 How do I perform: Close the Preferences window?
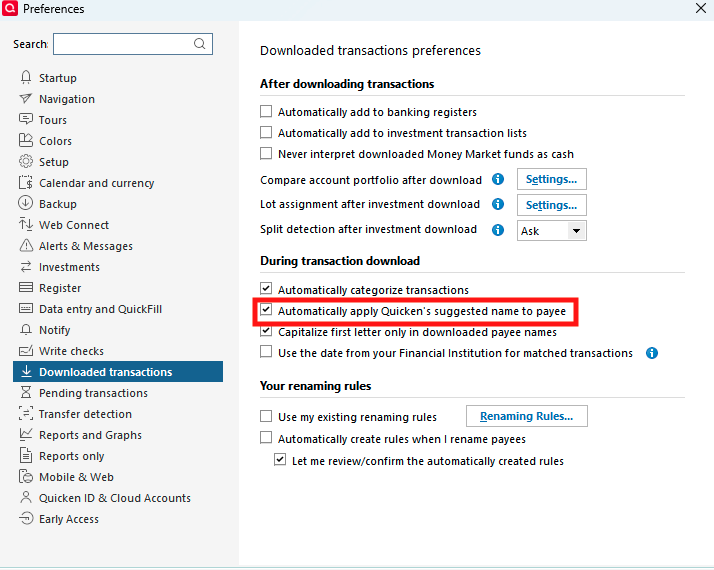701,8
